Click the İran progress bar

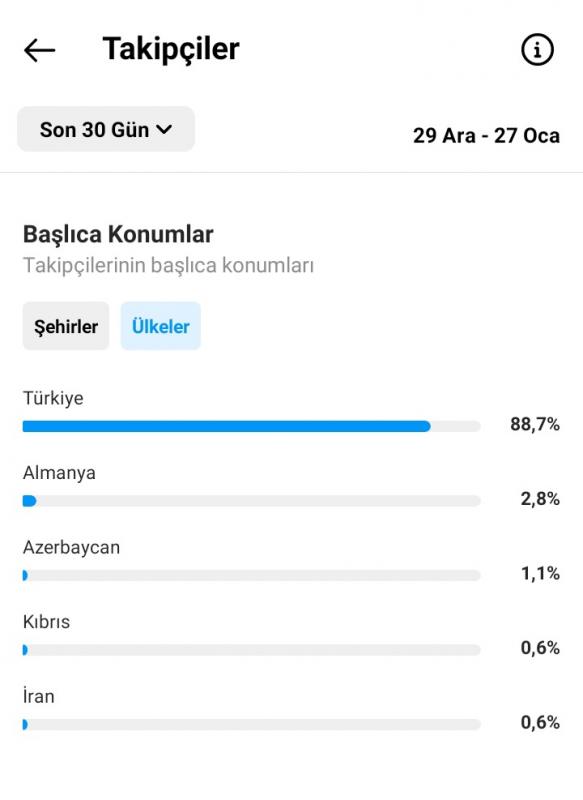pyautogui.click(x=251, y=724)
